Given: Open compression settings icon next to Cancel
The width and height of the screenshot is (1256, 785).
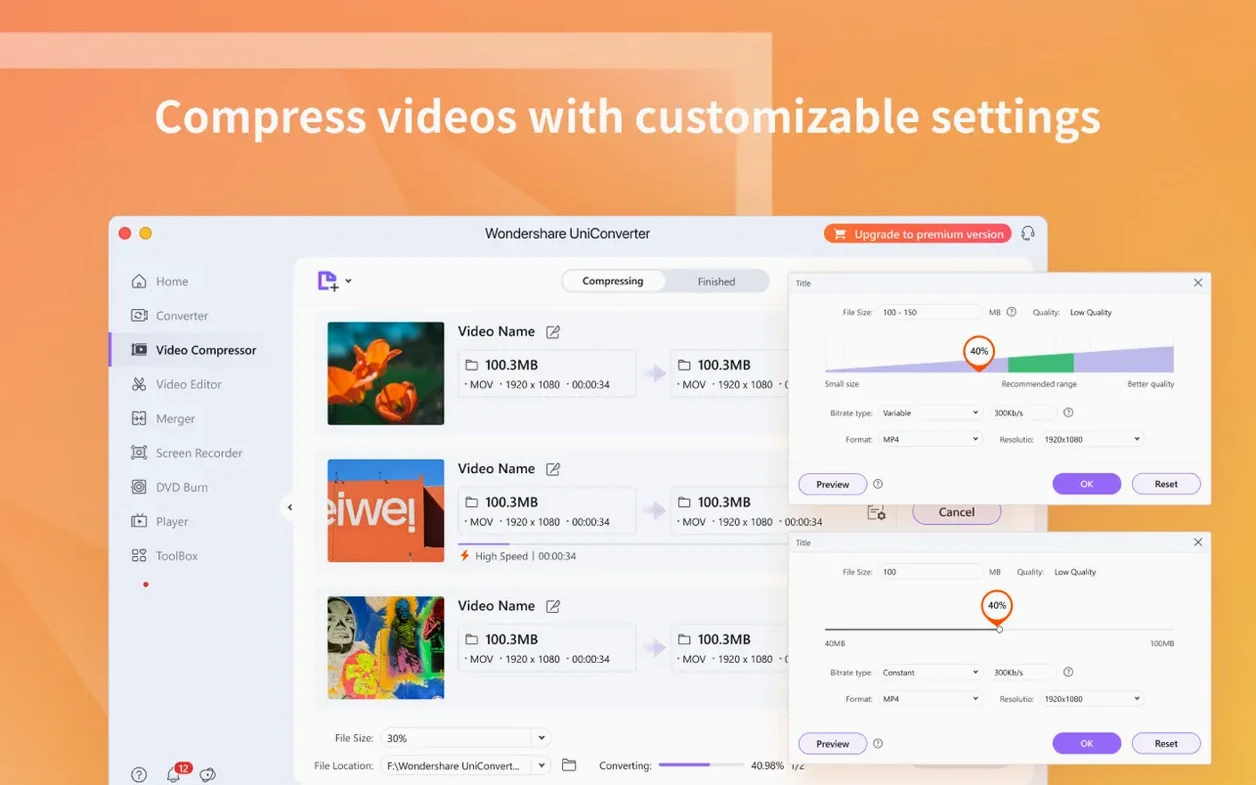Looking at the screenshot, I should click(x=876, y=512).
